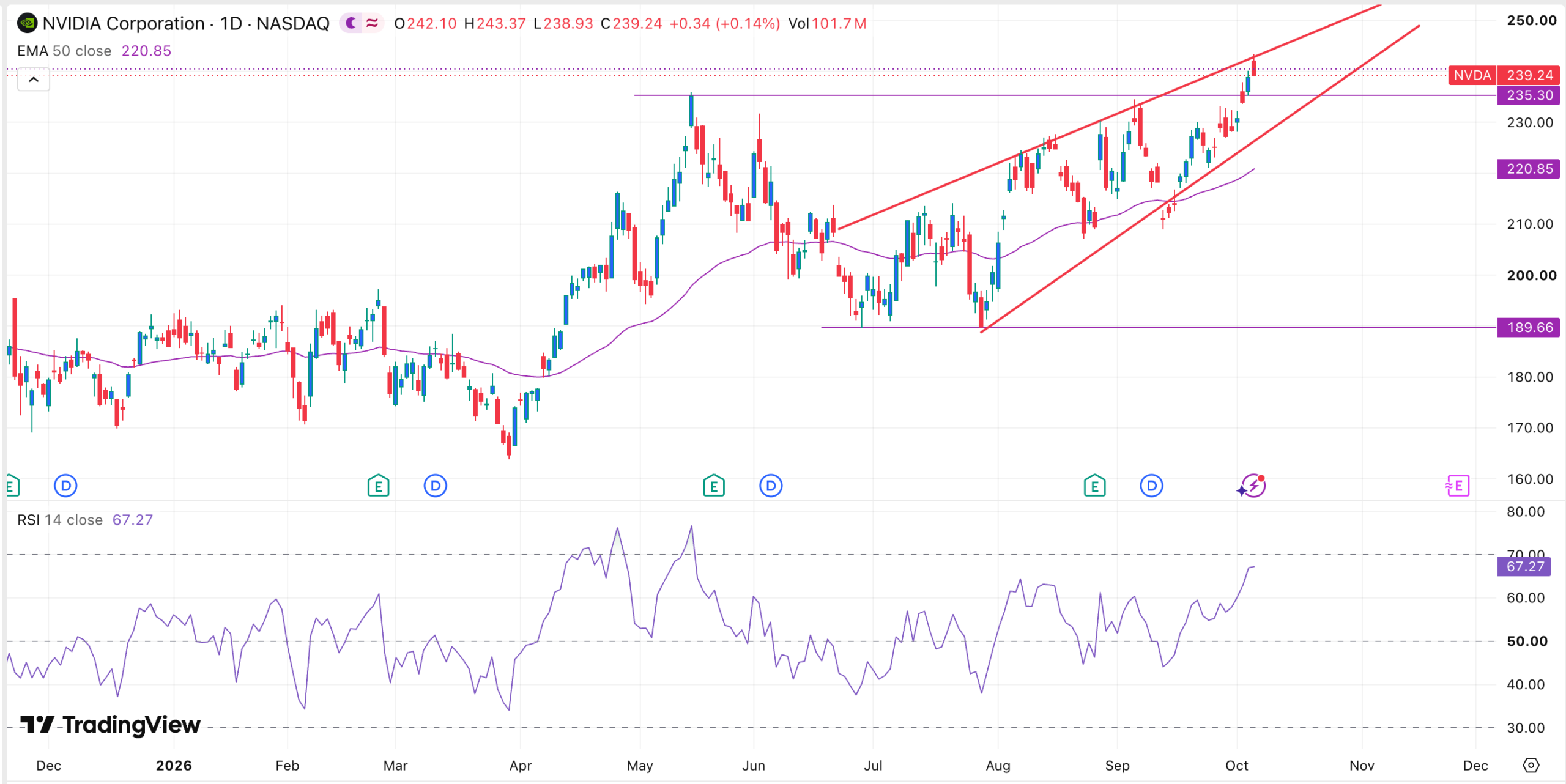Select the RSI 14 close indicator label
This screenshot has width=1566, height=784.
pyautogui.click(x=60, y=520)
